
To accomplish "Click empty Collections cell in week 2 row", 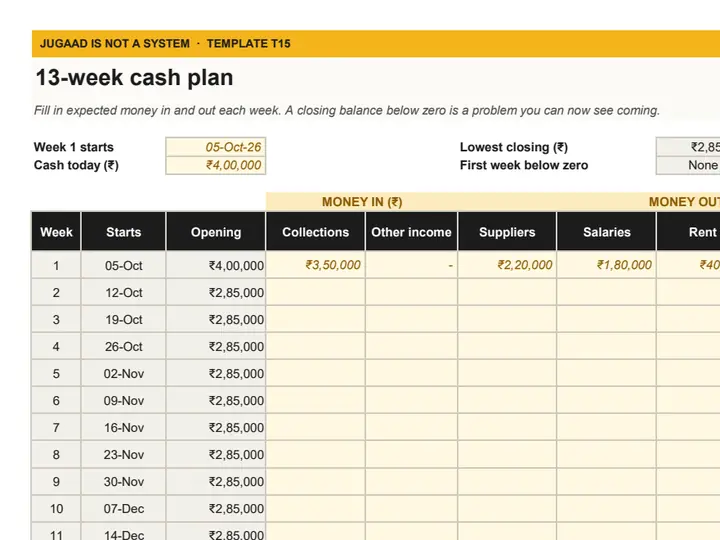I will 315,292.
